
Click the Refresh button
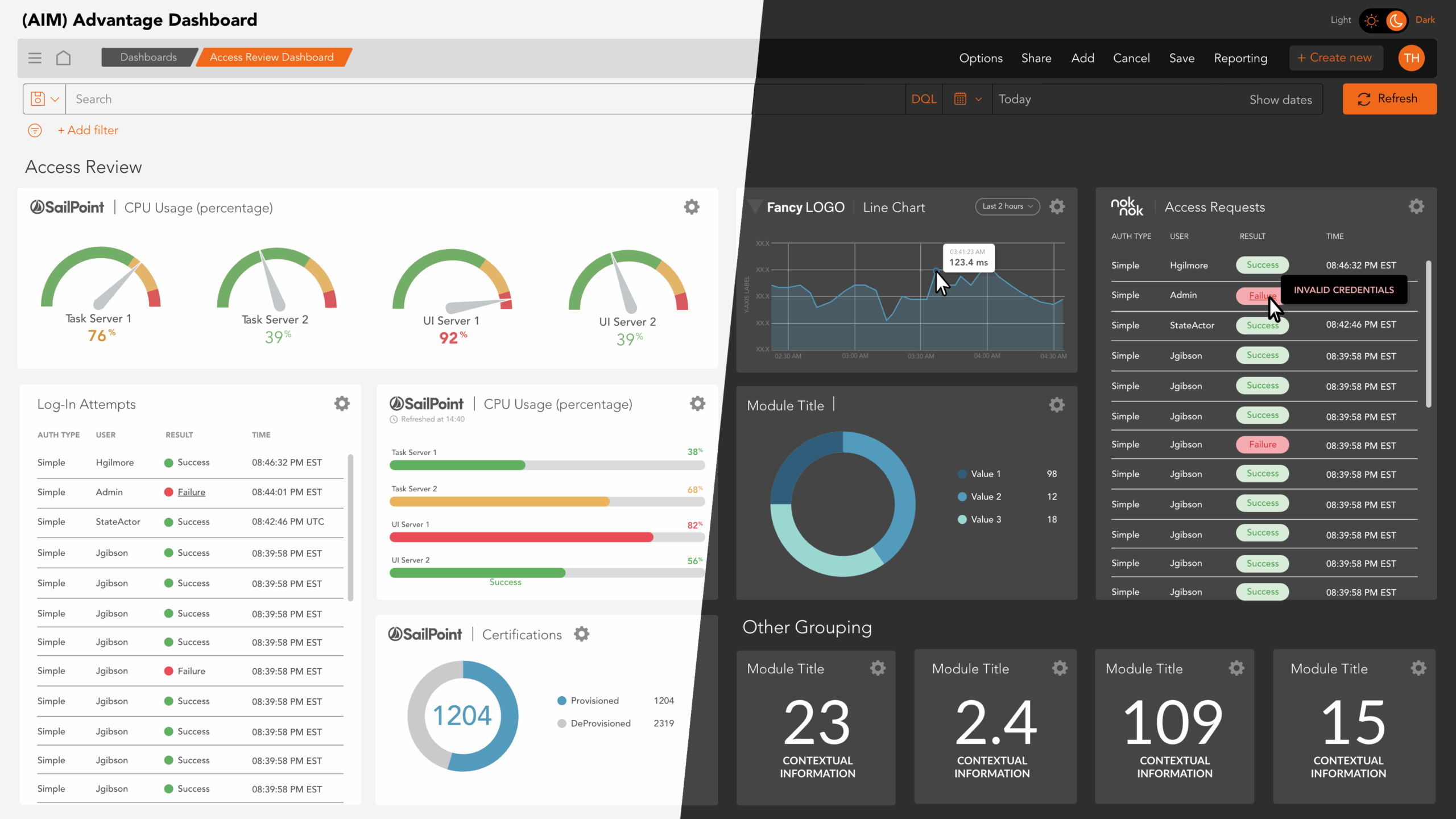click(x=1389, y=99)
